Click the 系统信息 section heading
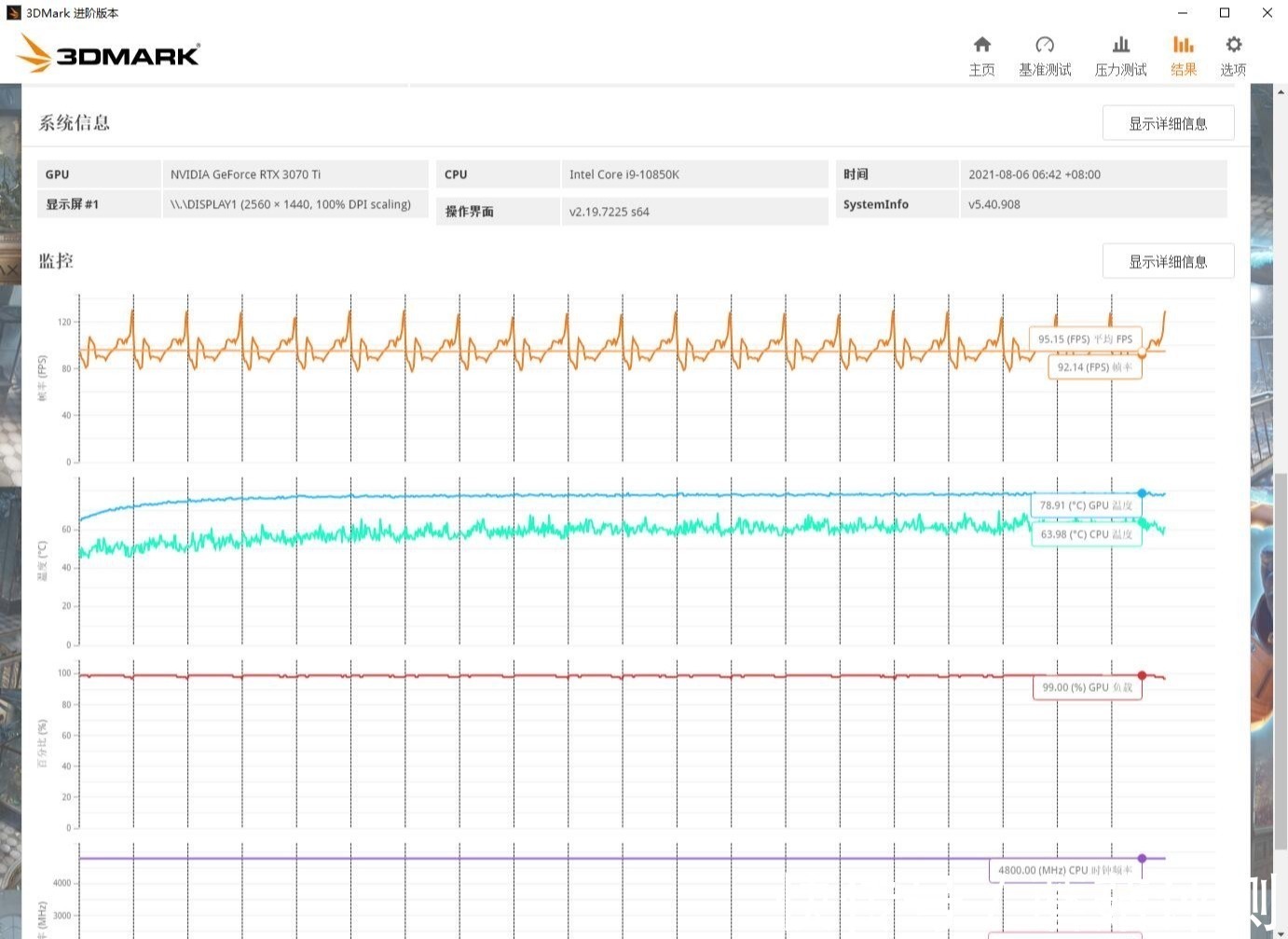Image resolution: width=1288 pixels, height=939 pixels. click(x=74, y=123)
